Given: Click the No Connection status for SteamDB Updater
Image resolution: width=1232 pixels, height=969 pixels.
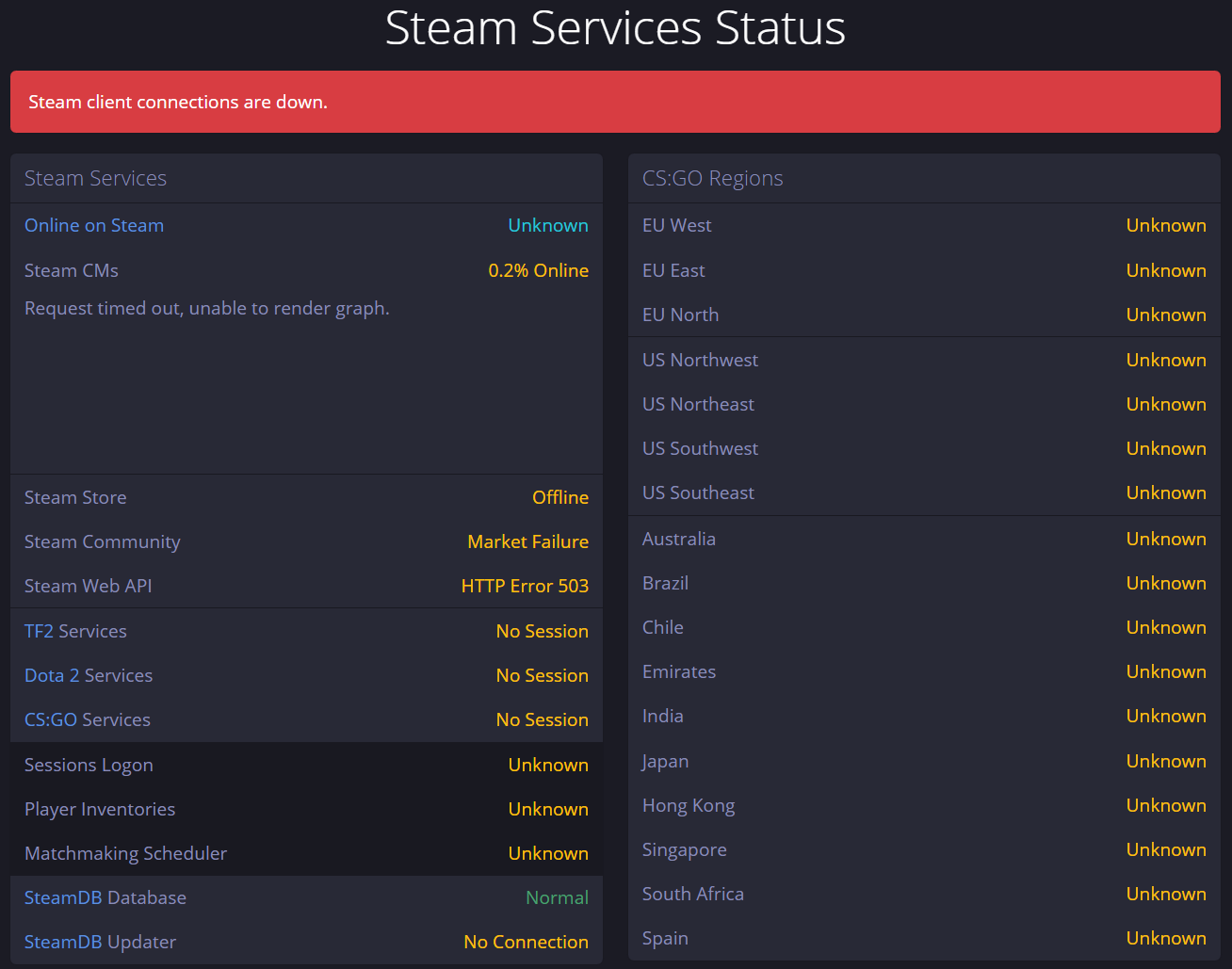Looking at the screenshot, I should 527,942.
